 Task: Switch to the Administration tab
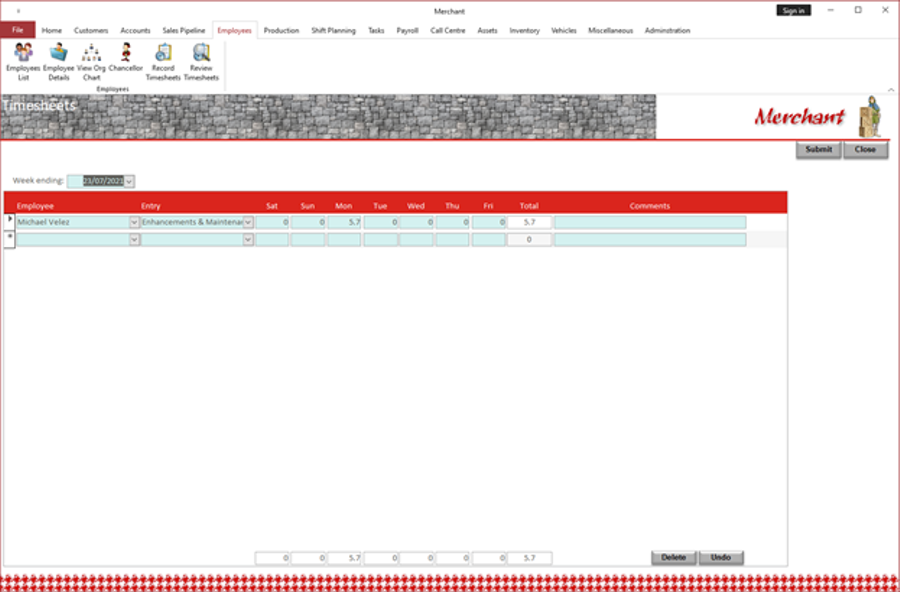pyautogui.click(x=668, y=30)
